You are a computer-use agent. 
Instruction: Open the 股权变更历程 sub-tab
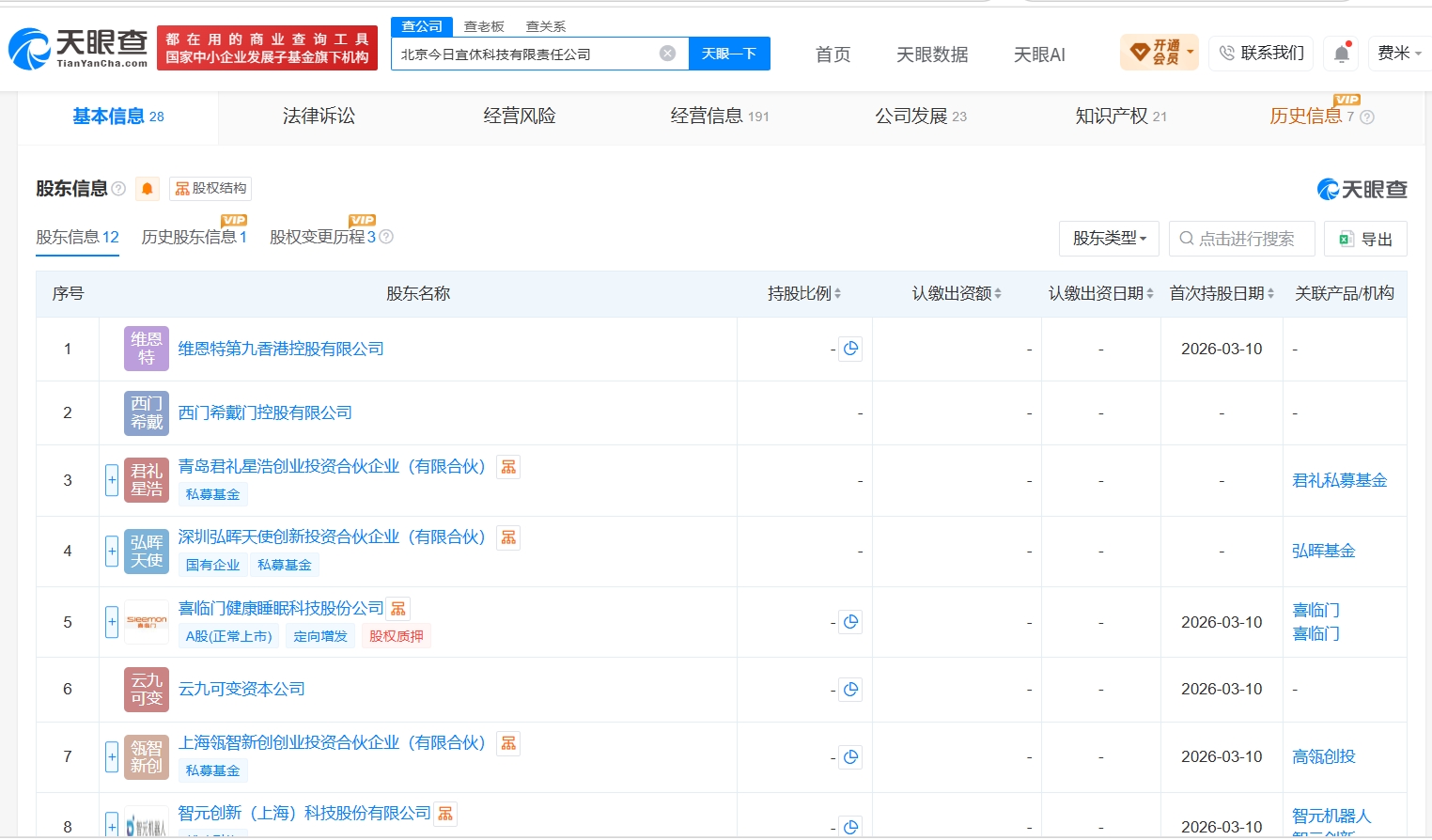(x=322, y=237)
